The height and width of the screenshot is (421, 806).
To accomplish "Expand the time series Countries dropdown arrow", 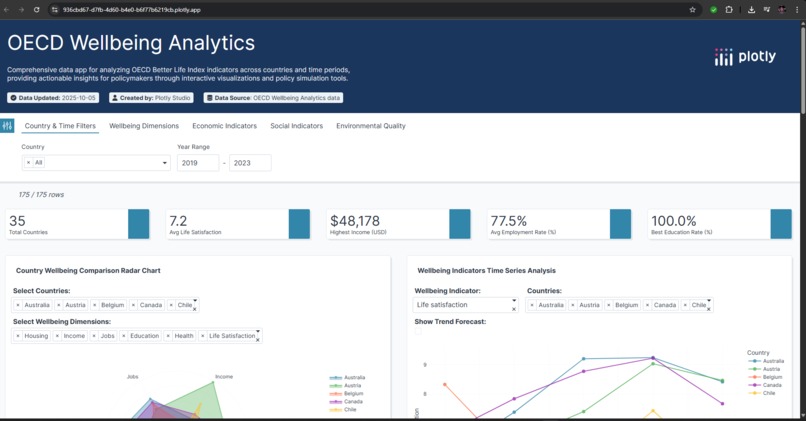I will click(x=709, y=301).
